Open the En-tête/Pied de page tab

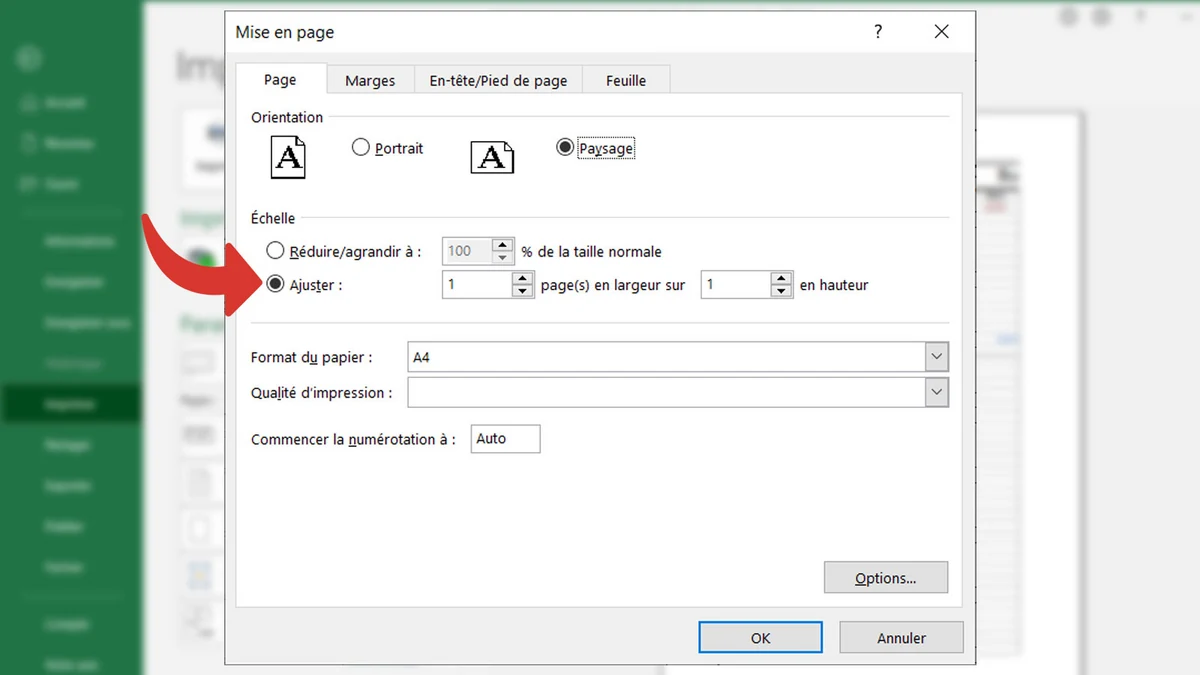click(x=498, y=80)
